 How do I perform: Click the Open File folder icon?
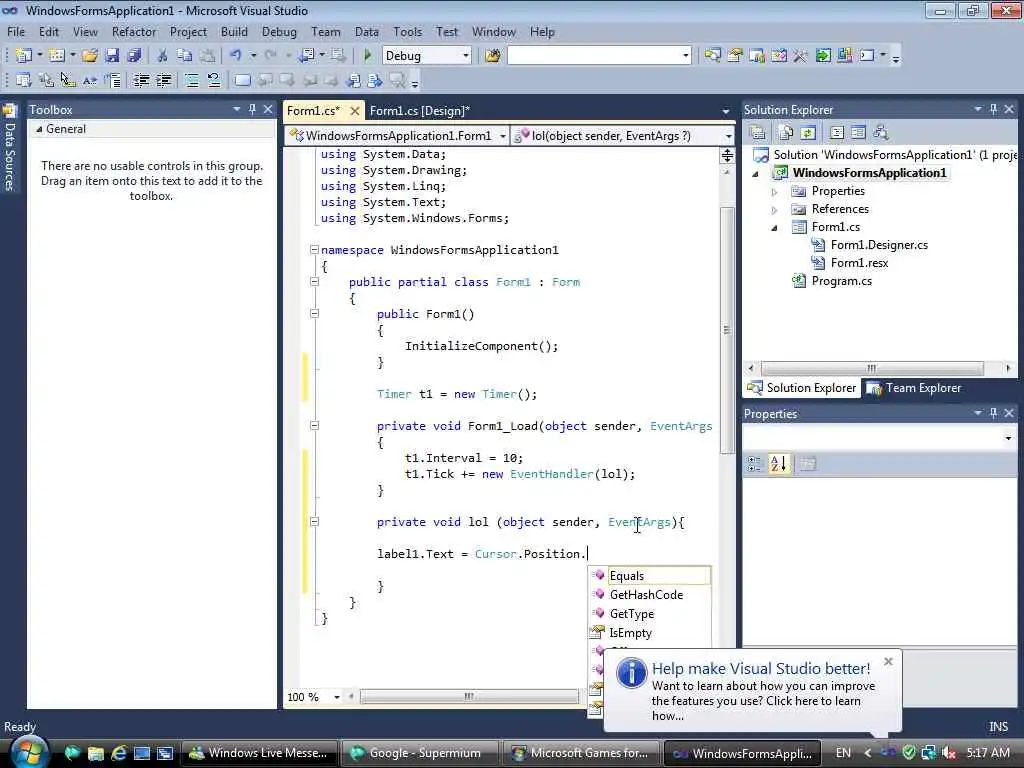[x=90, y=56]
